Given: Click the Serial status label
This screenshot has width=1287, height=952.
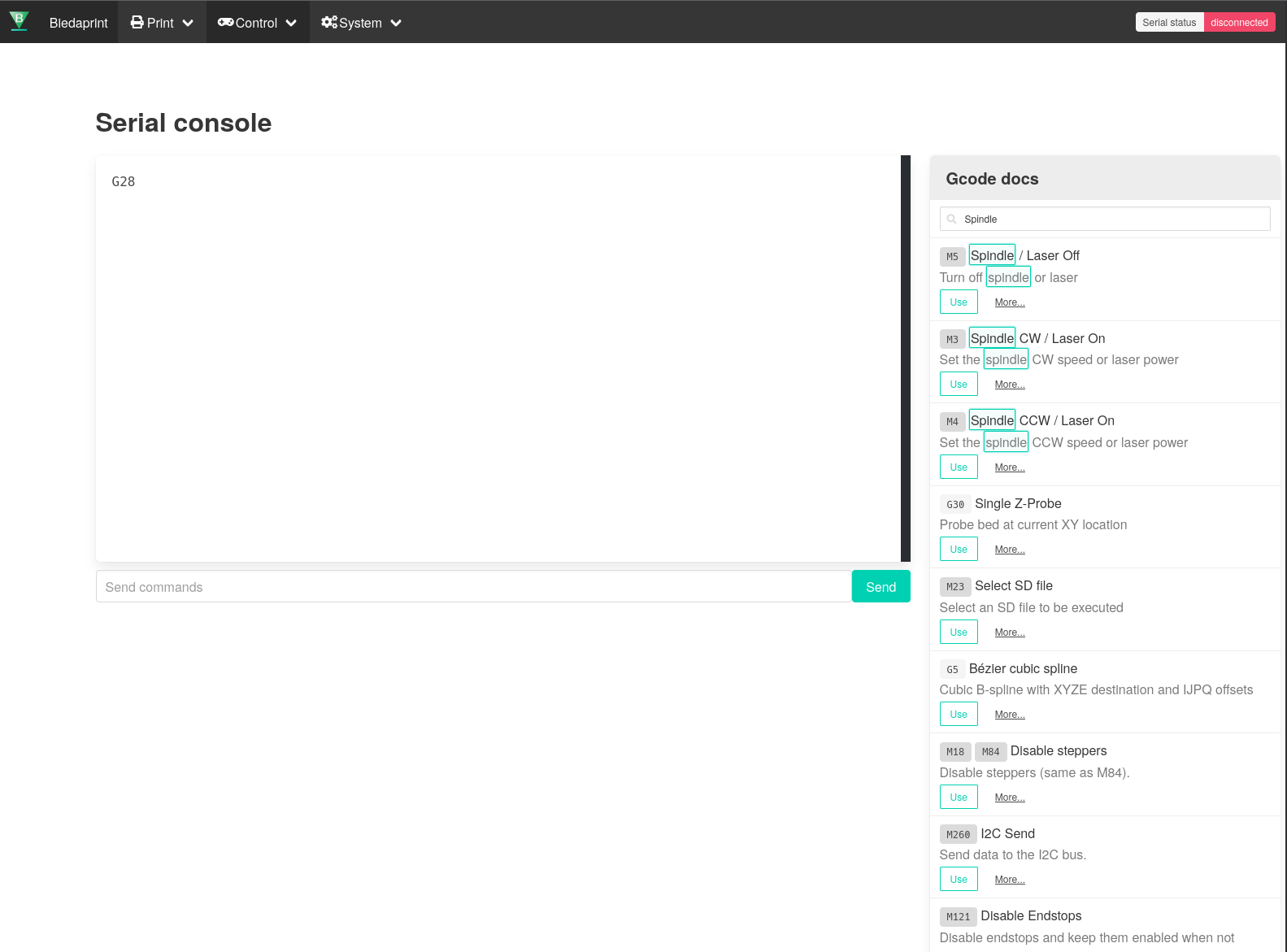Looking at the screenshot, I should [x=1169, y=22].
